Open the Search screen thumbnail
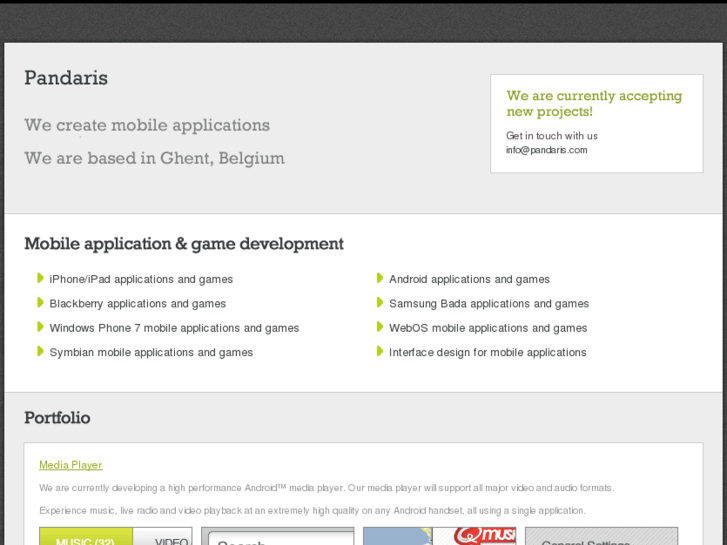This screenshot has height=545, width=727. (x=277, y=536)
